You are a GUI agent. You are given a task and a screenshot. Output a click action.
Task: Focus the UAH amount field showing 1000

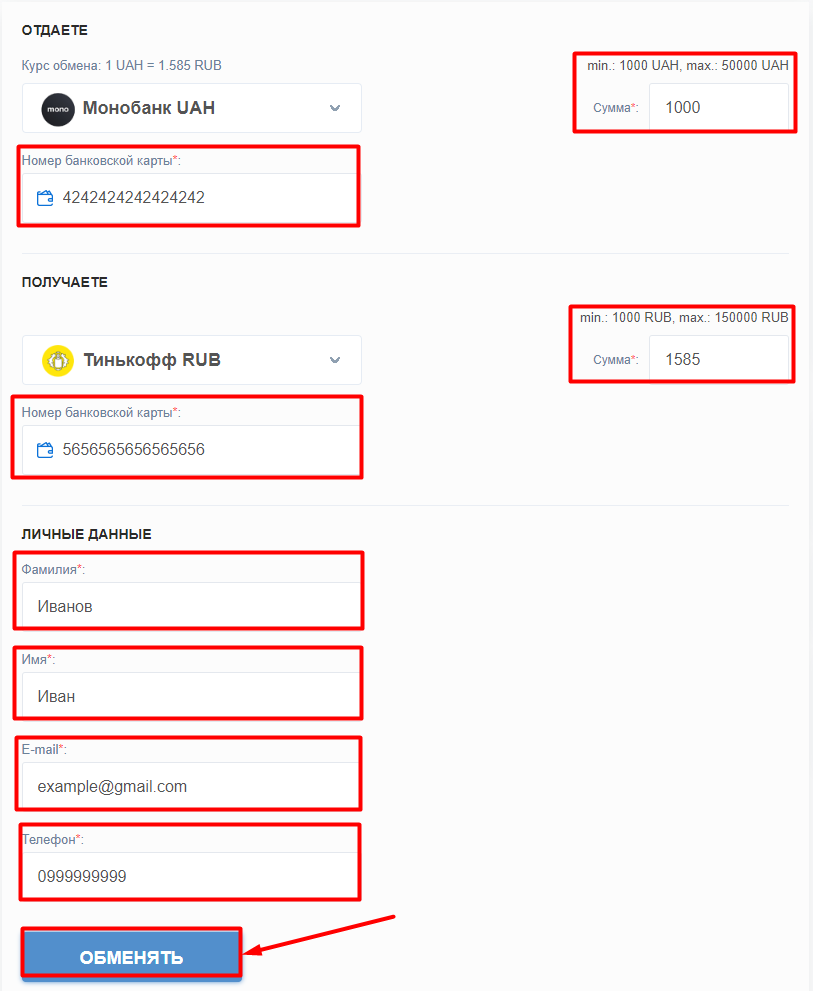click(719, 107)
